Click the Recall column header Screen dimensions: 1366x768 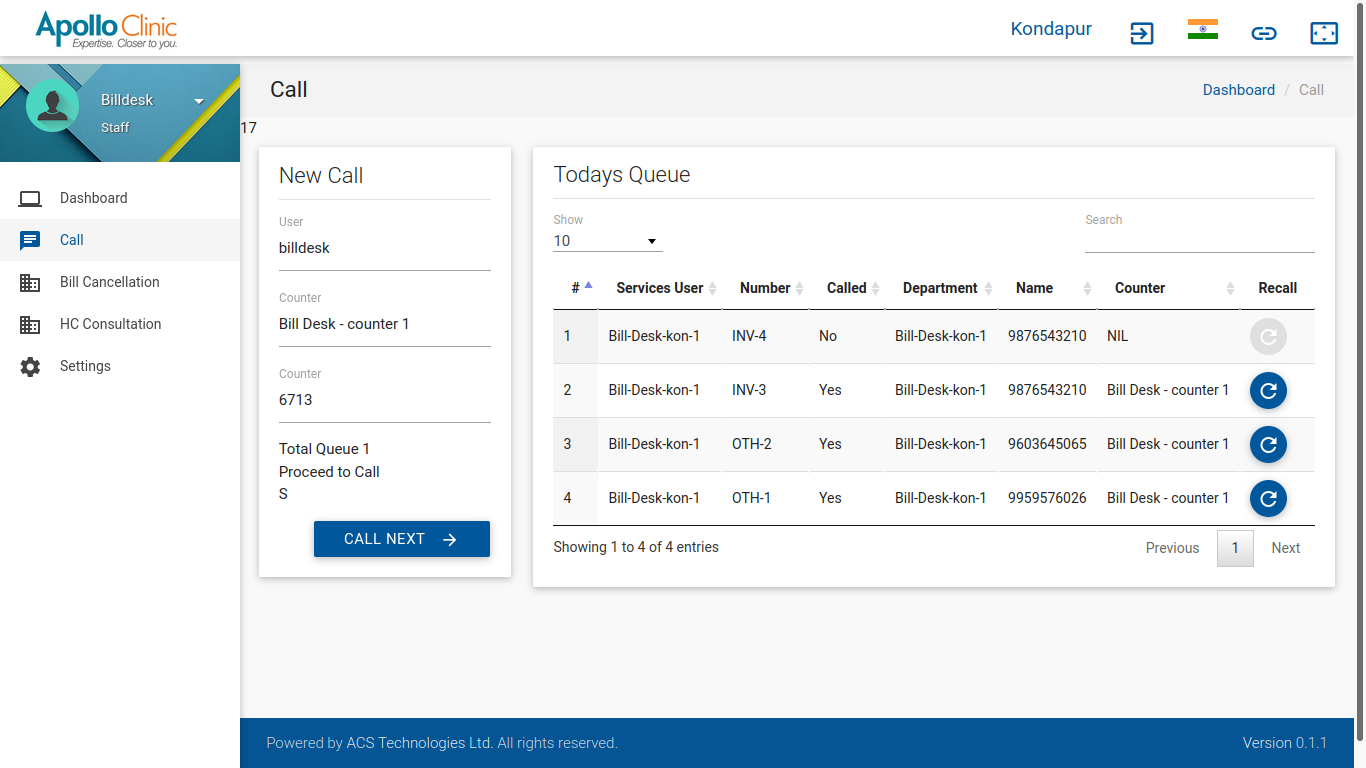click(1277, 288)
